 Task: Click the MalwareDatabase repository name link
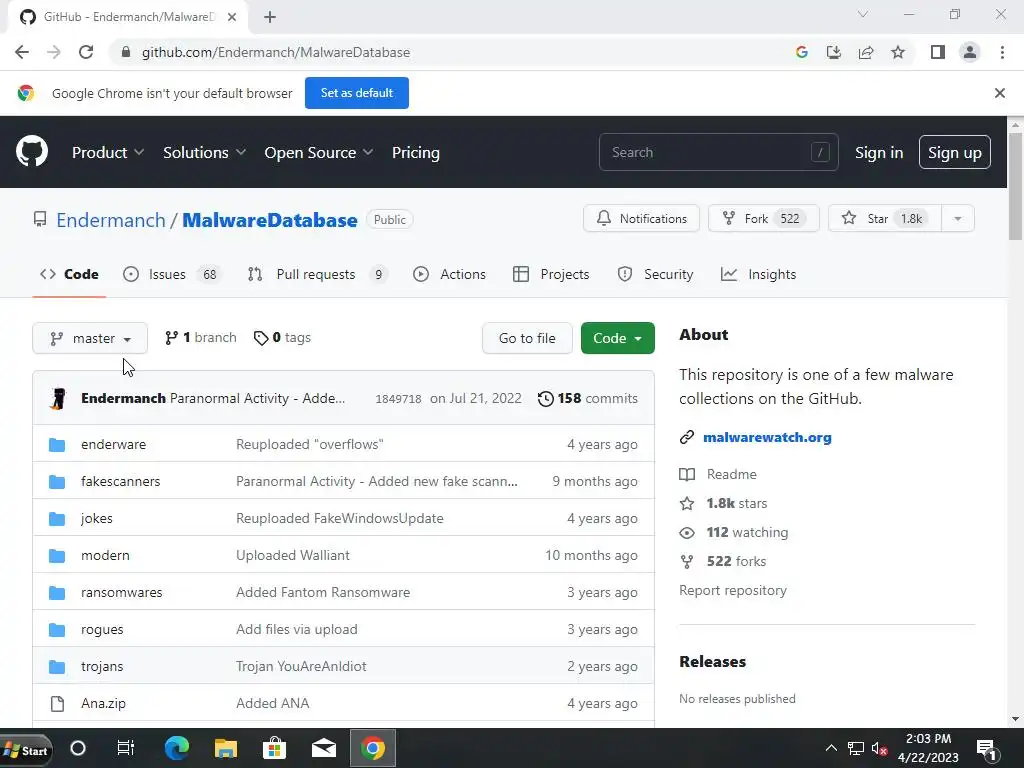[x=270, y=220]
